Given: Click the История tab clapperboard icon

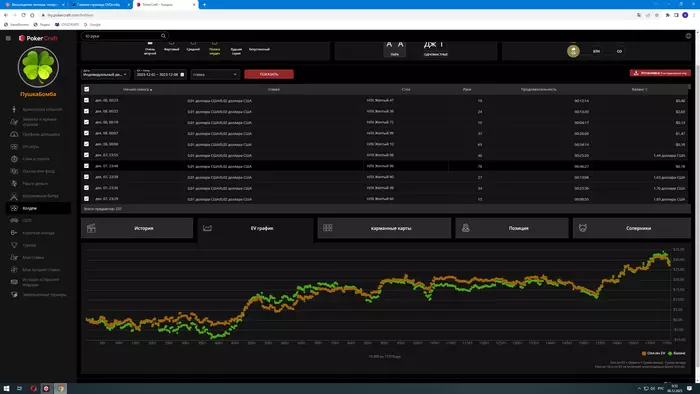Looking at the screenshot, I should (91, 228).
